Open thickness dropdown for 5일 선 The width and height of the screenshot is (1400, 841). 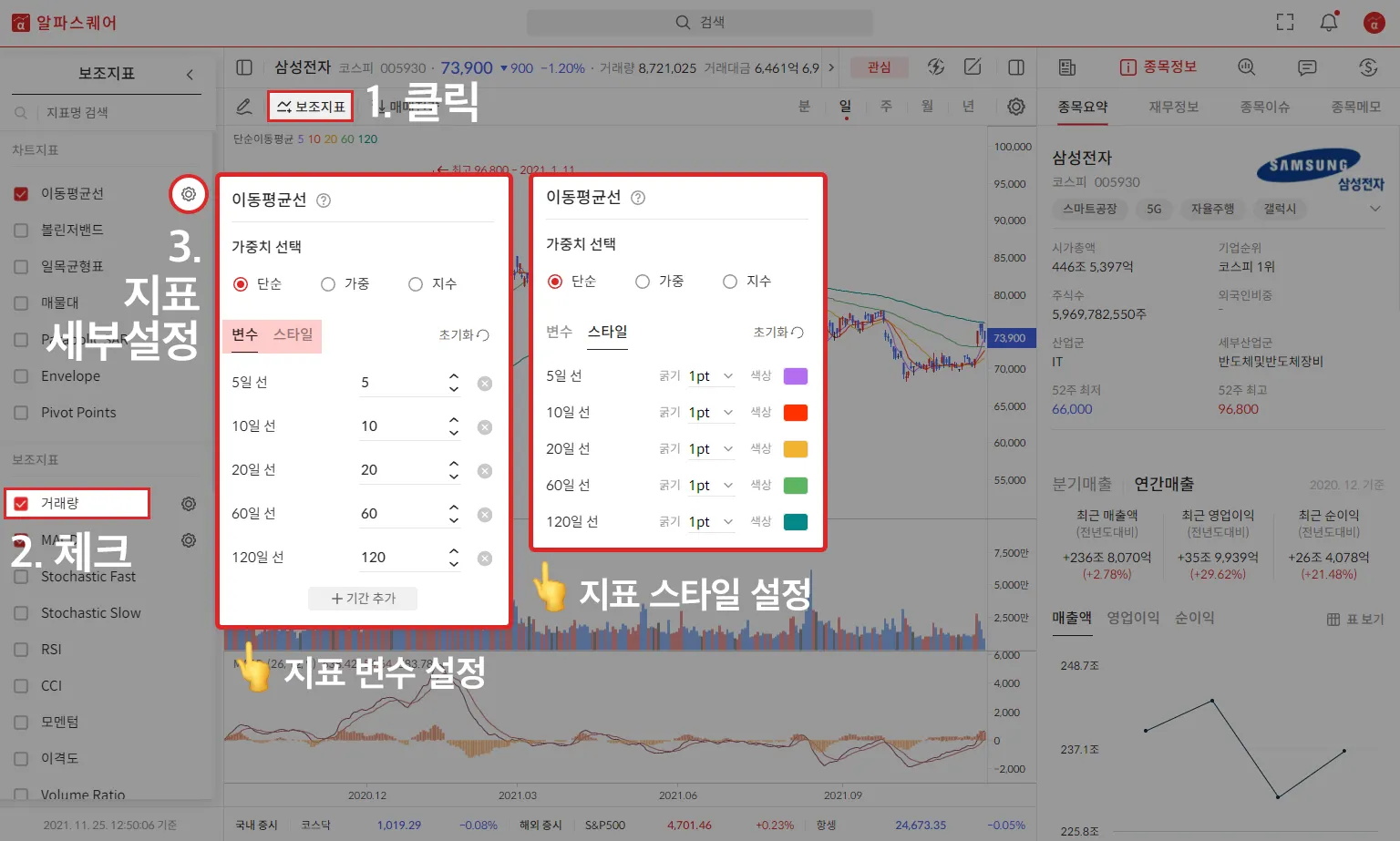711,376
